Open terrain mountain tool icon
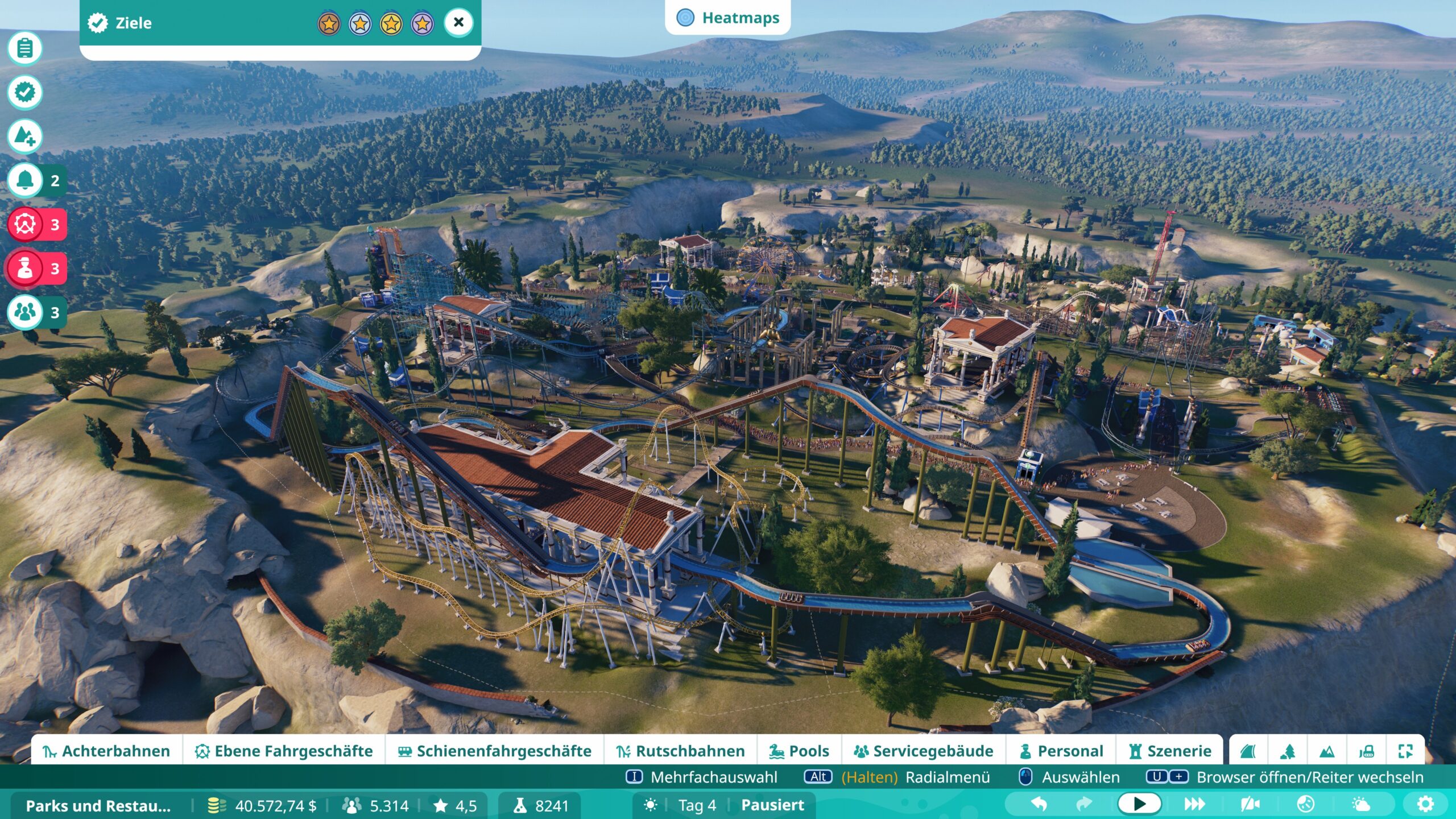 coord(1327,751)
